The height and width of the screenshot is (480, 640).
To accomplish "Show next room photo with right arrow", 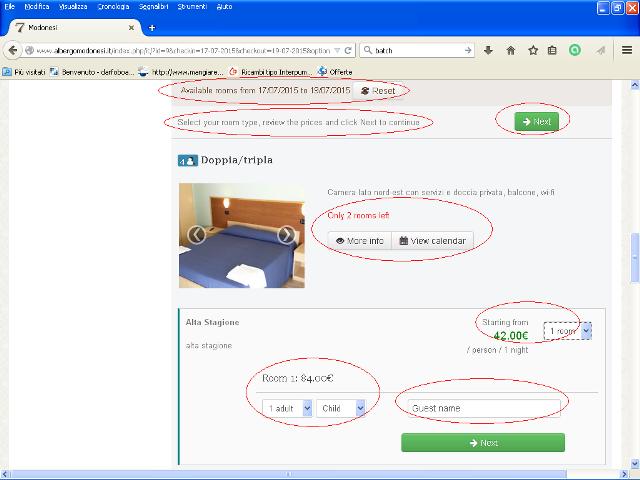I will [286, 235].
